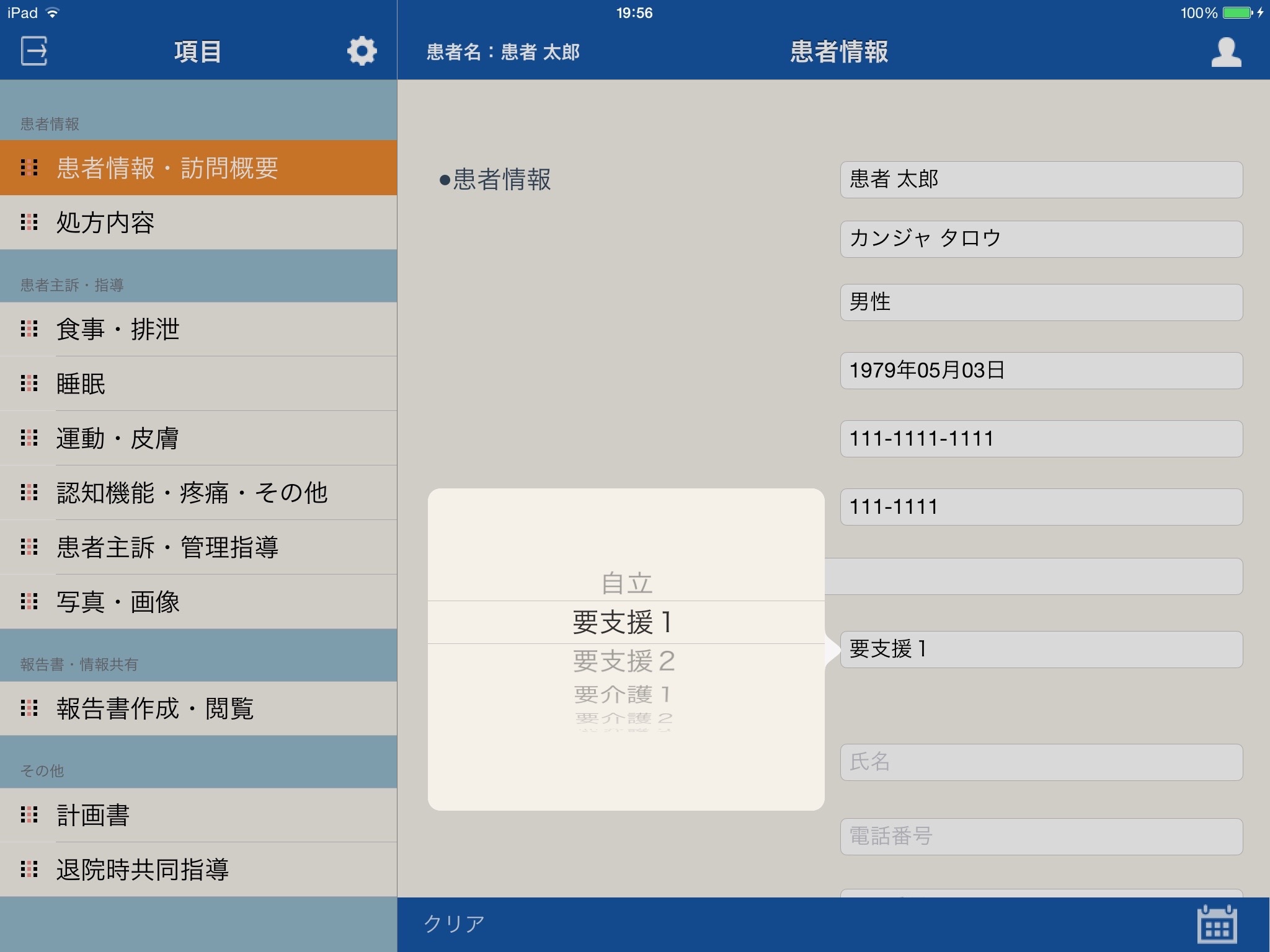Screen dimensions: 1270x952
Task: Open the user profile silhouette icon
Action: [x=1226, y=52]
